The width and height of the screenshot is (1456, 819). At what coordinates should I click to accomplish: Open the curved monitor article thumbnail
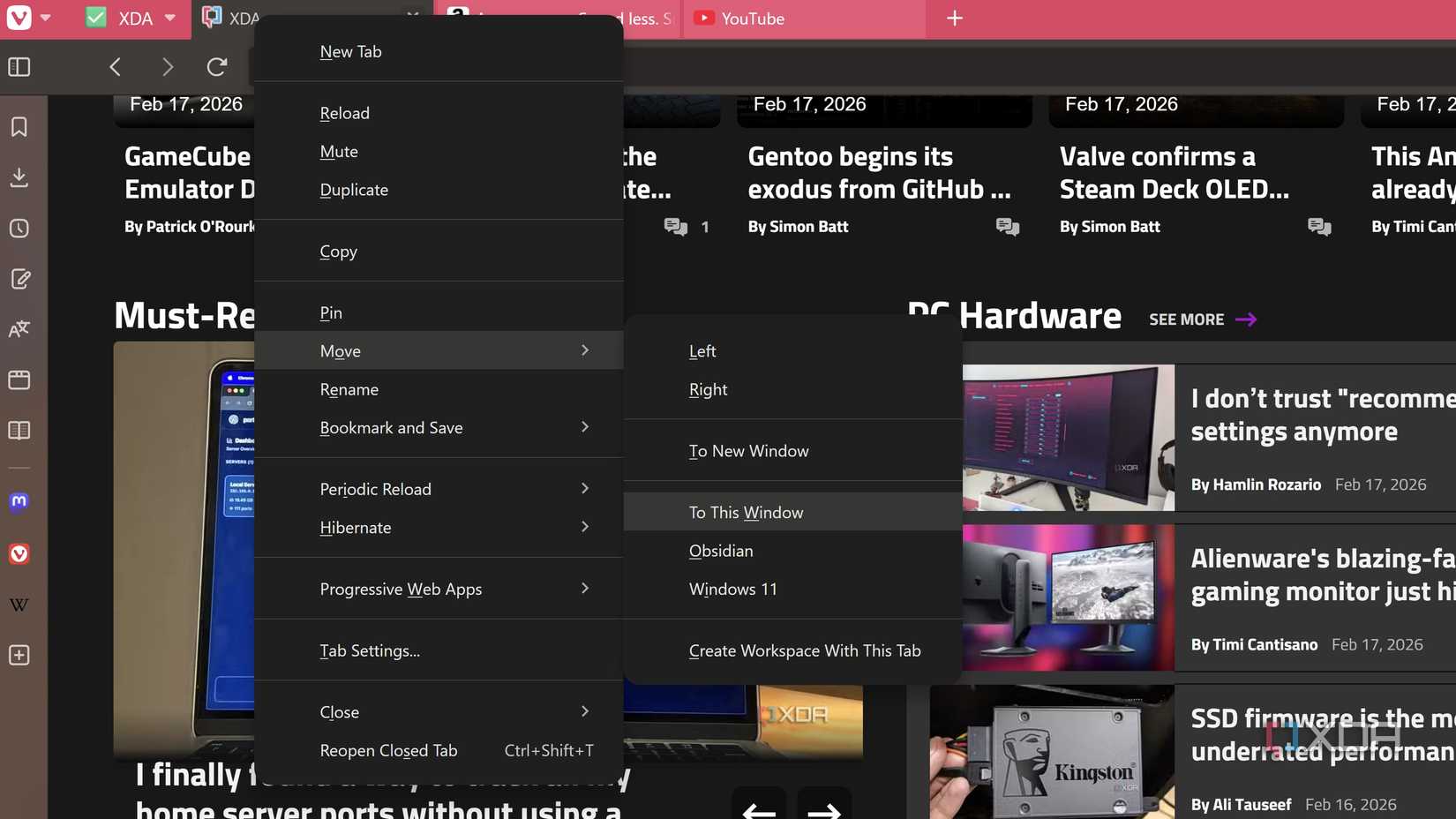click(1068, 438)
